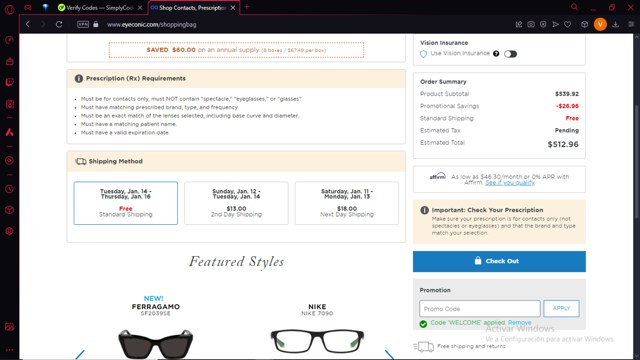Toggle the Use Vision Insurance switch

510,54
